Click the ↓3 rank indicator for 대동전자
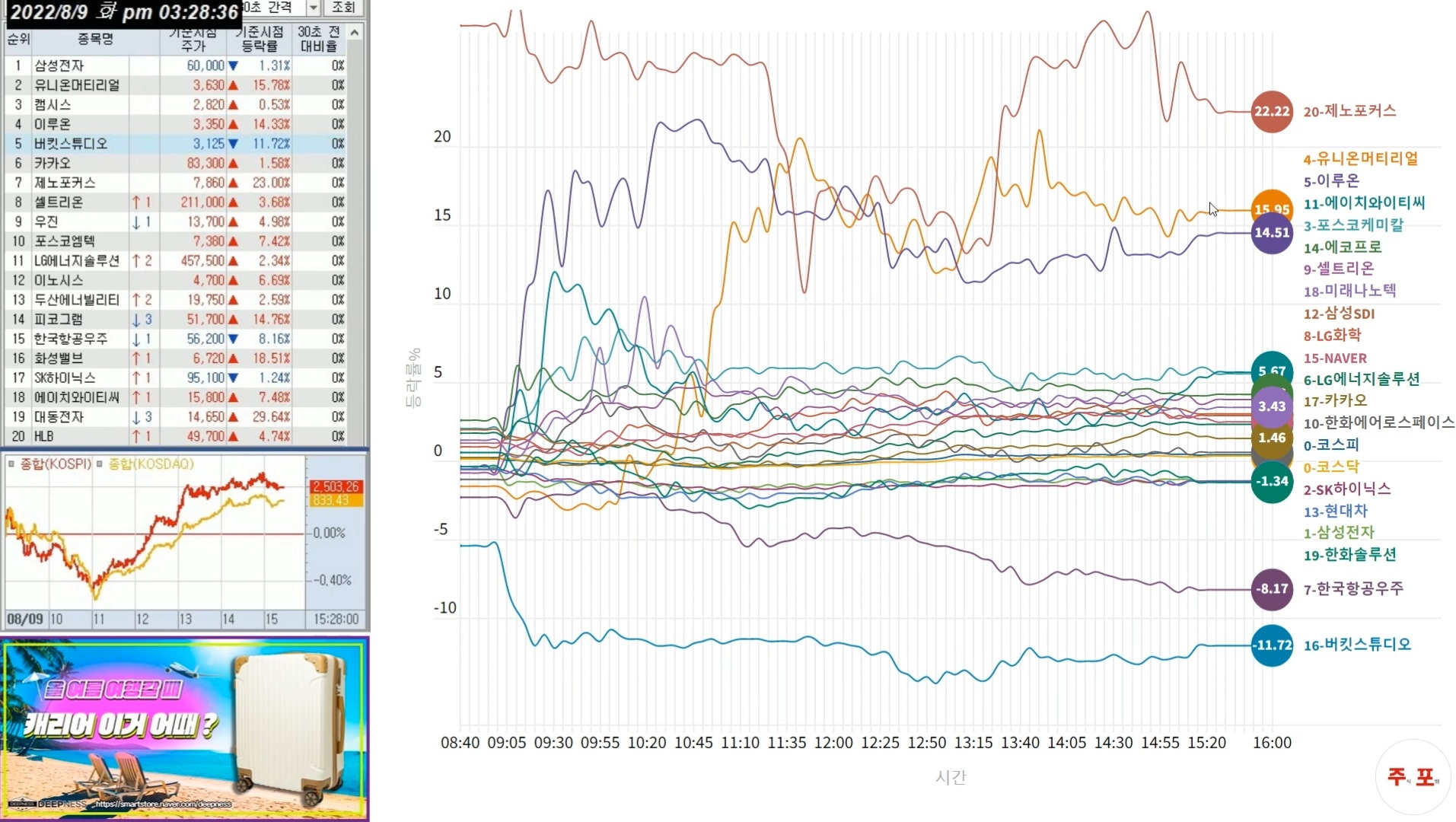This screenshot has height=822, width=1456. click(141, 417)
